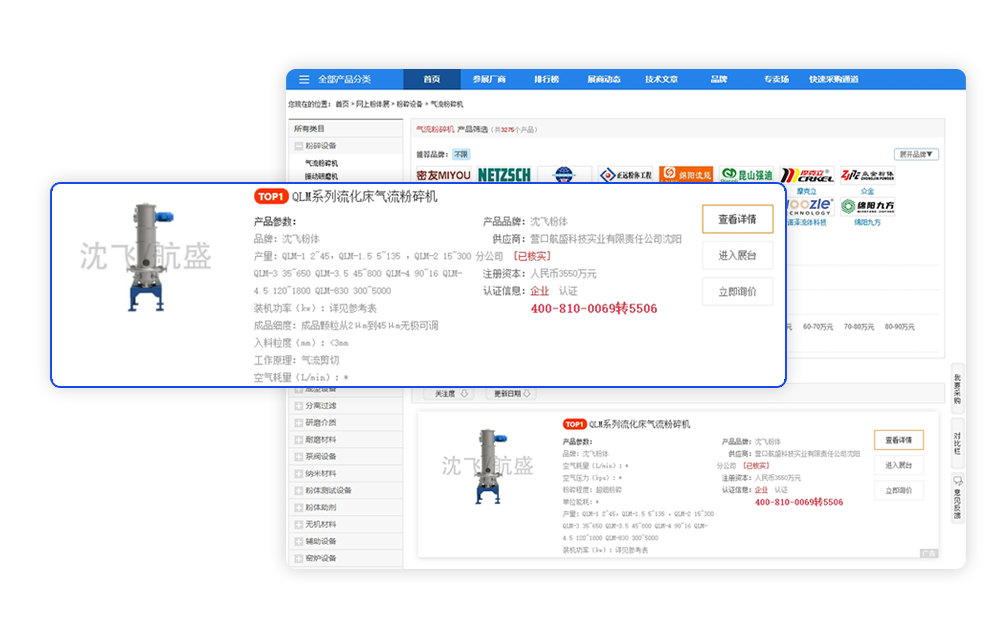Sort the product list by 更新日期
Image resolution: width=994 pixels, height=643 pixels.
(511, 394)
